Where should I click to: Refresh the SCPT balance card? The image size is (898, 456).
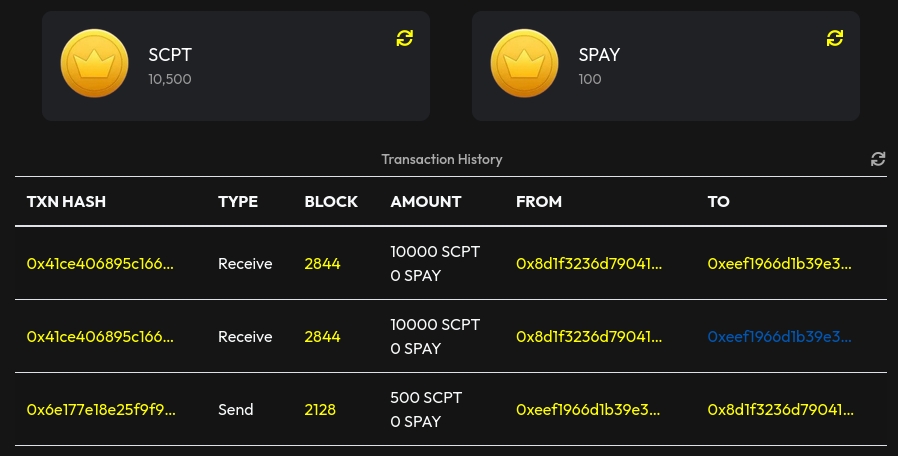pos(404,38)
